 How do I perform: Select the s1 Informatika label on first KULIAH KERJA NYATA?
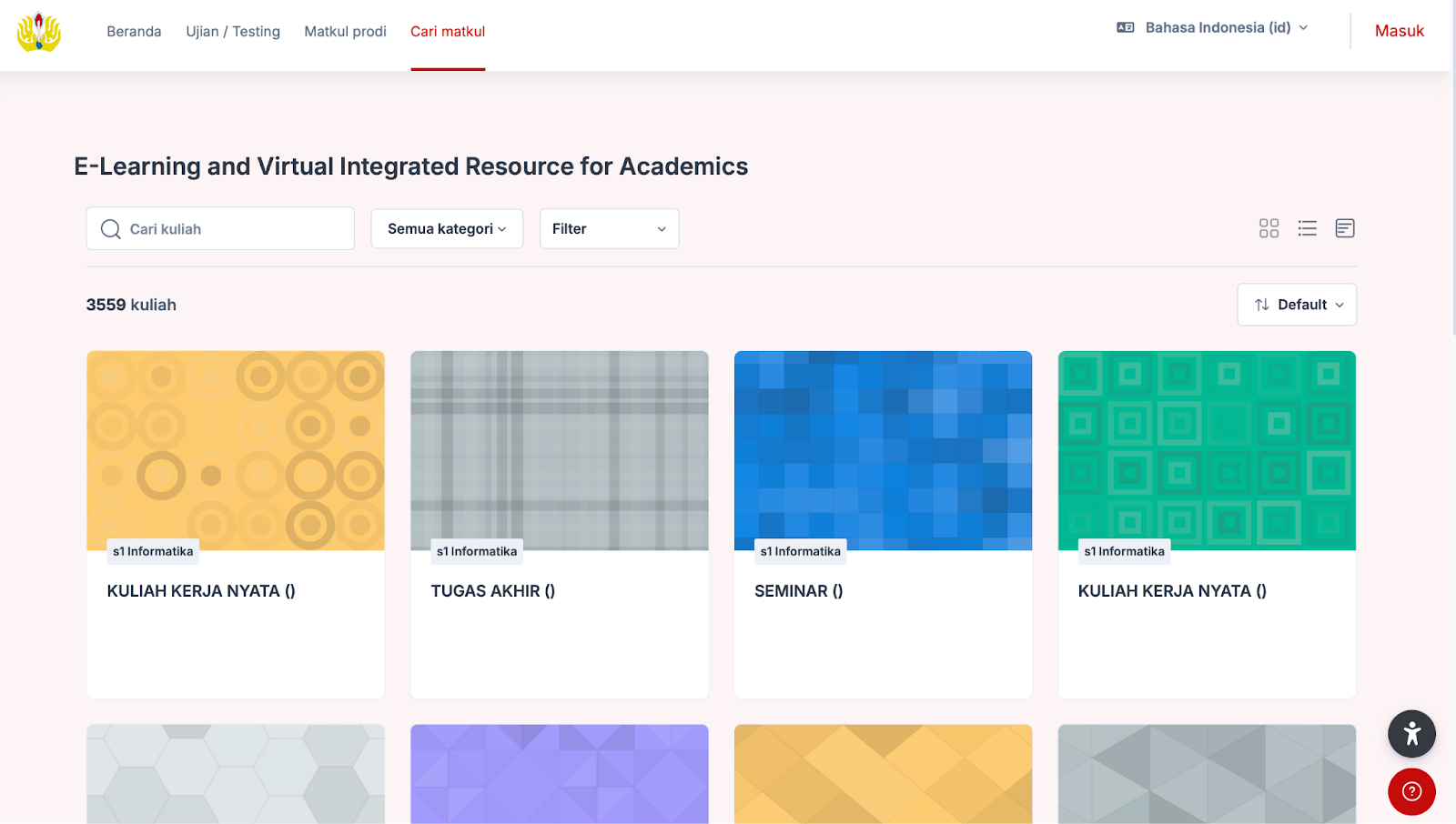pos(152,551)
